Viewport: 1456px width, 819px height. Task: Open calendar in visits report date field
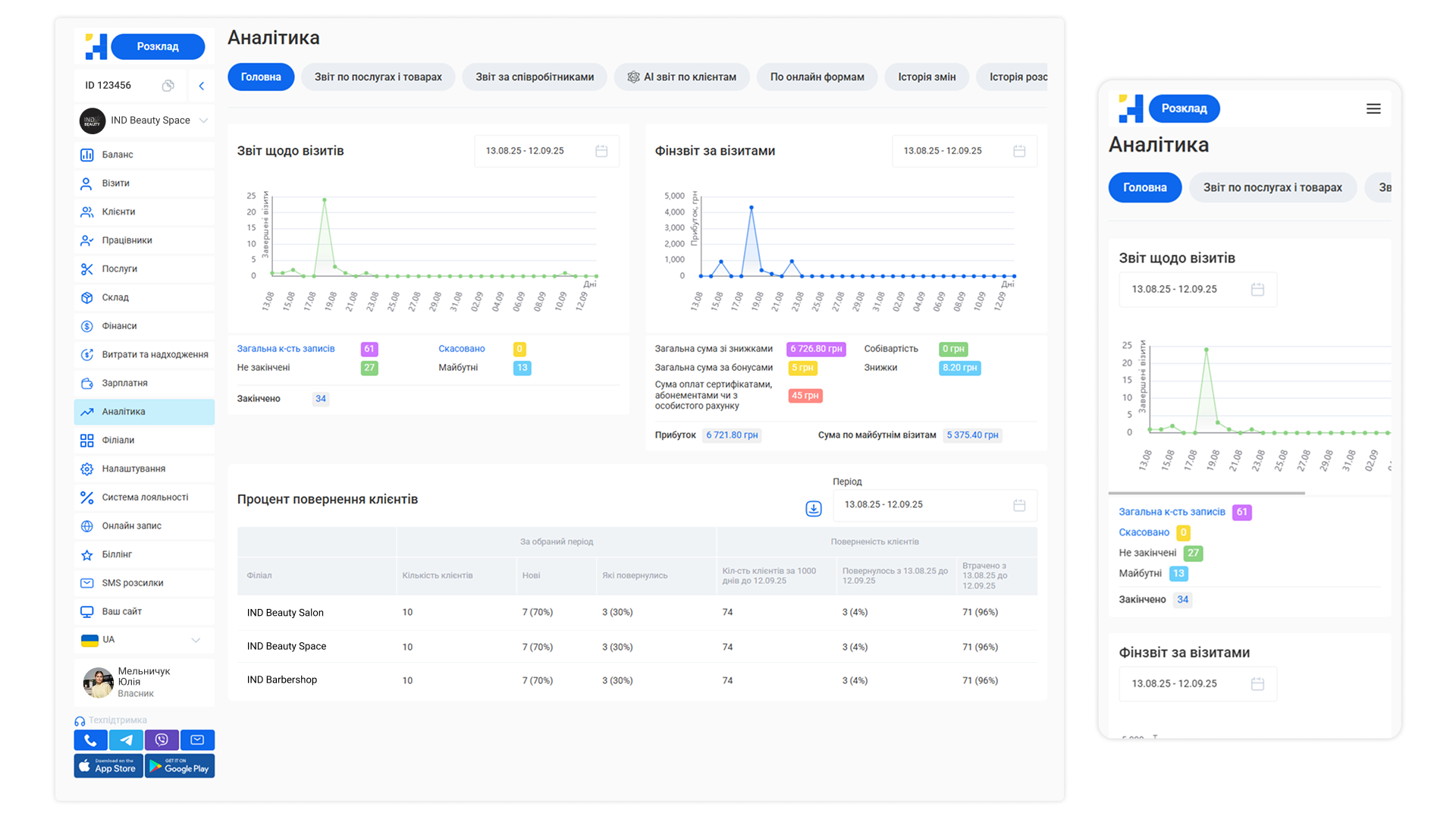(601, 151)
